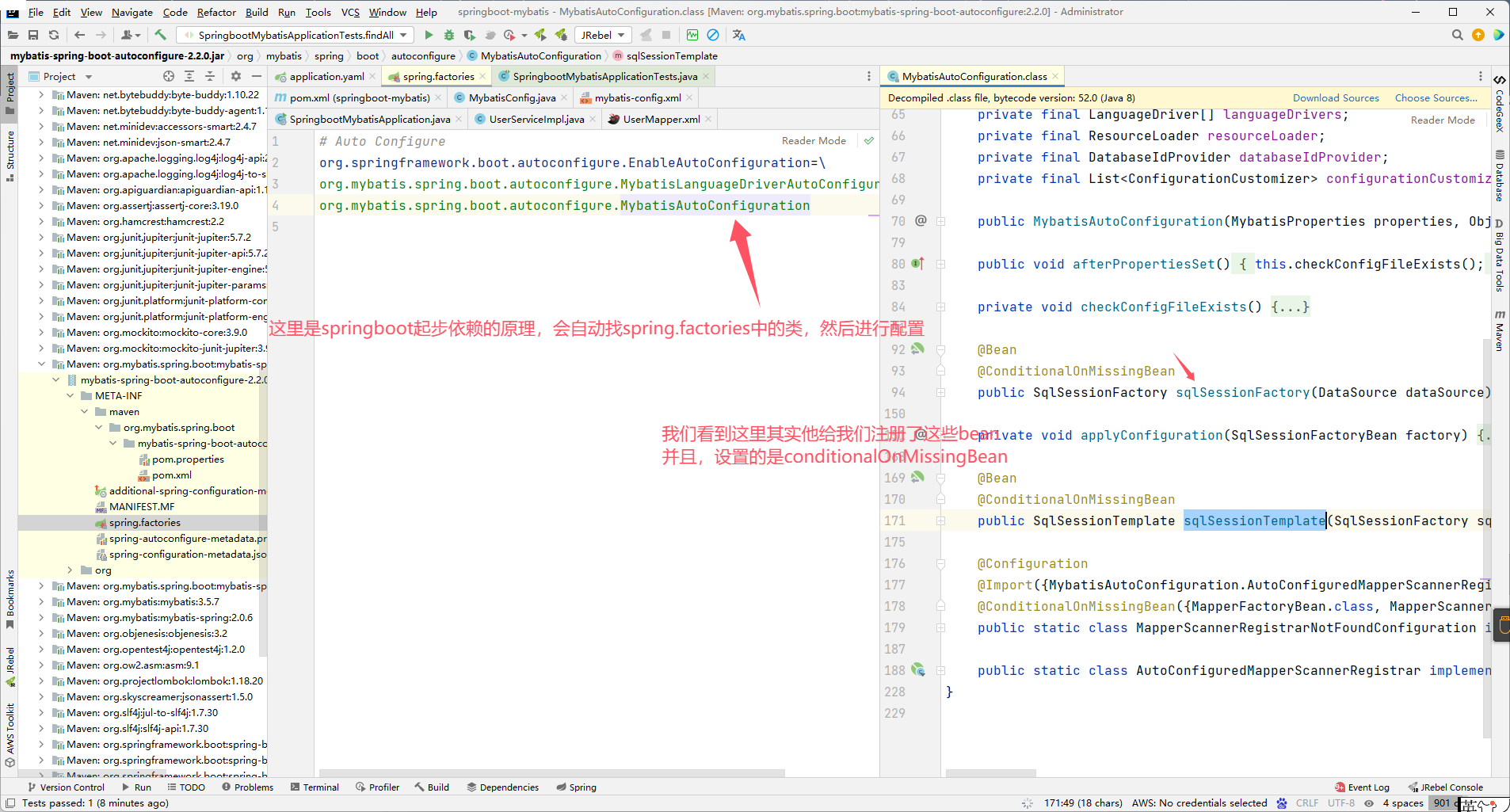Click the Download Sources link

coord(1336,97)
